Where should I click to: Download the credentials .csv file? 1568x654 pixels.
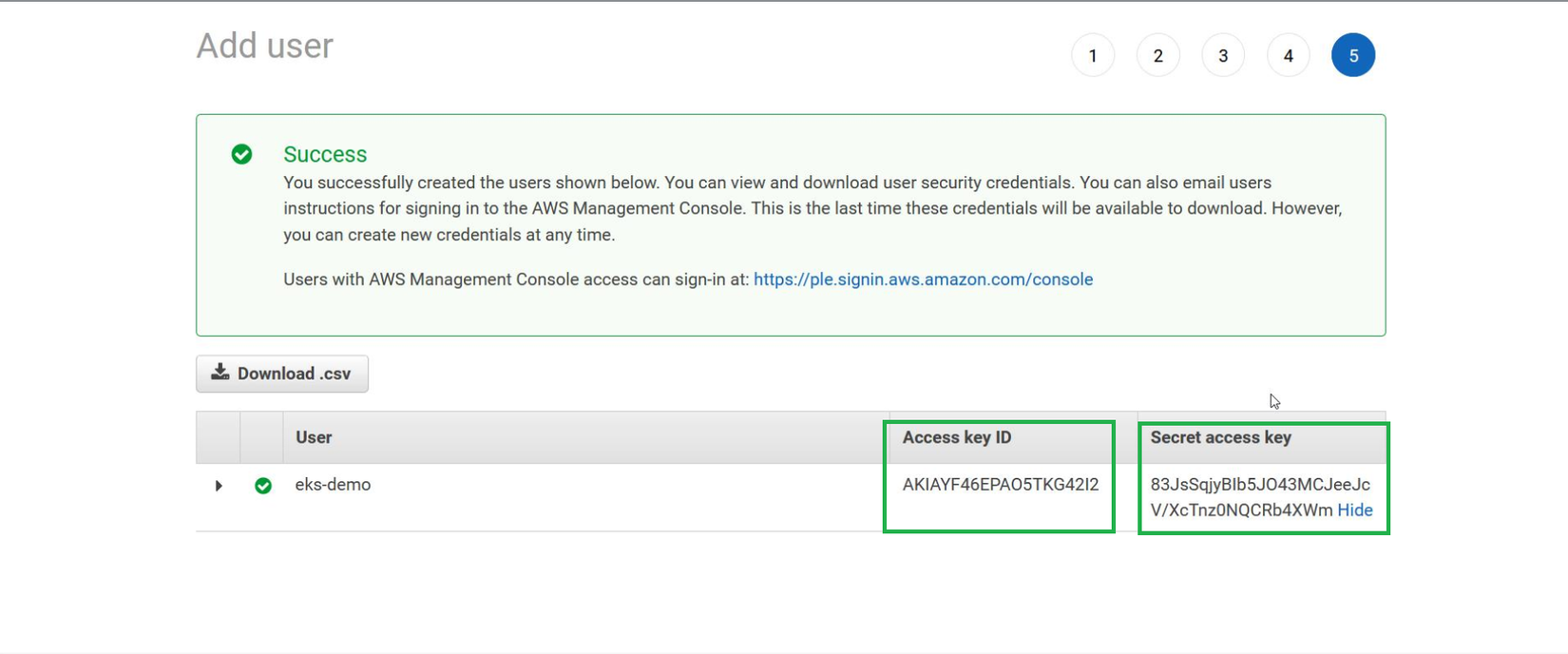point(282,374)
